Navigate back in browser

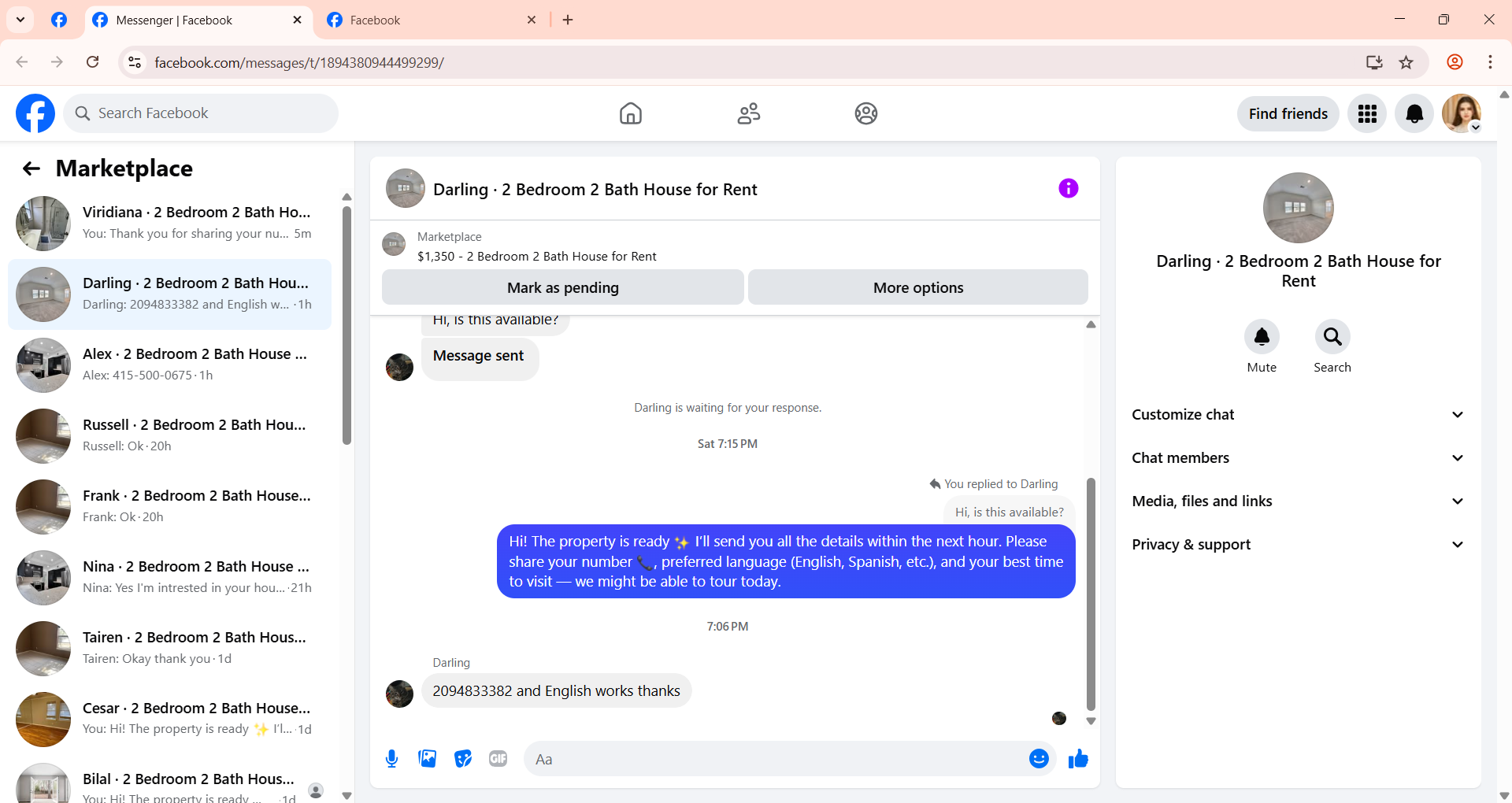pyautogui.click(x=22, y=62)
